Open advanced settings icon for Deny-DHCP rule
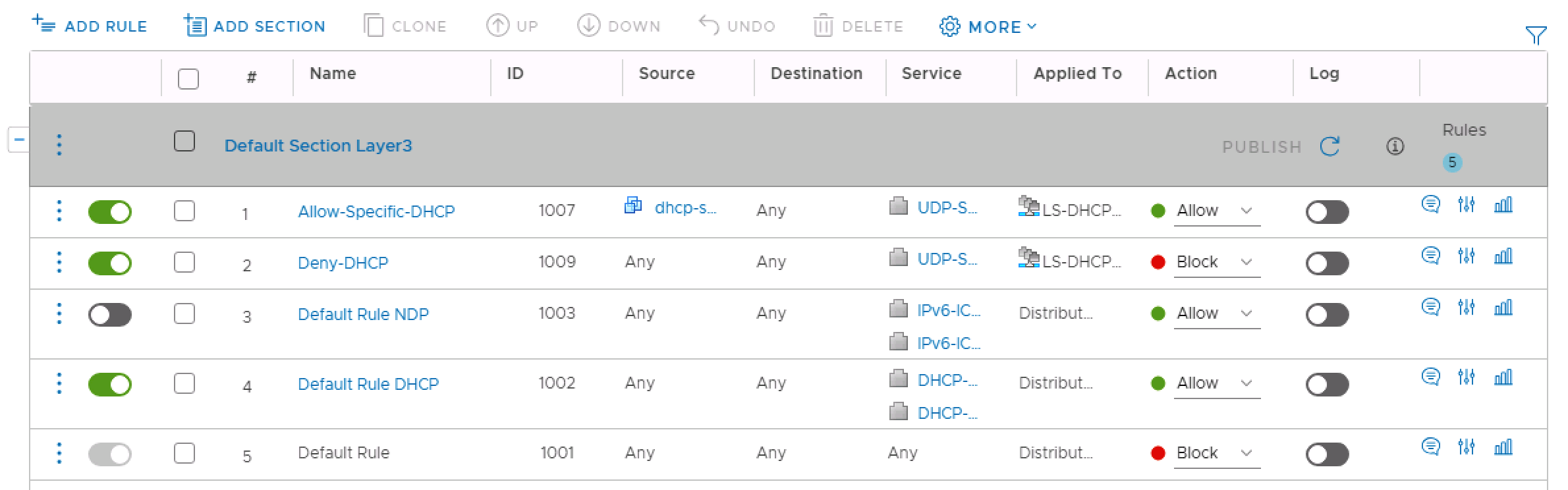Screen dimensions: 1568x490 1466,256
